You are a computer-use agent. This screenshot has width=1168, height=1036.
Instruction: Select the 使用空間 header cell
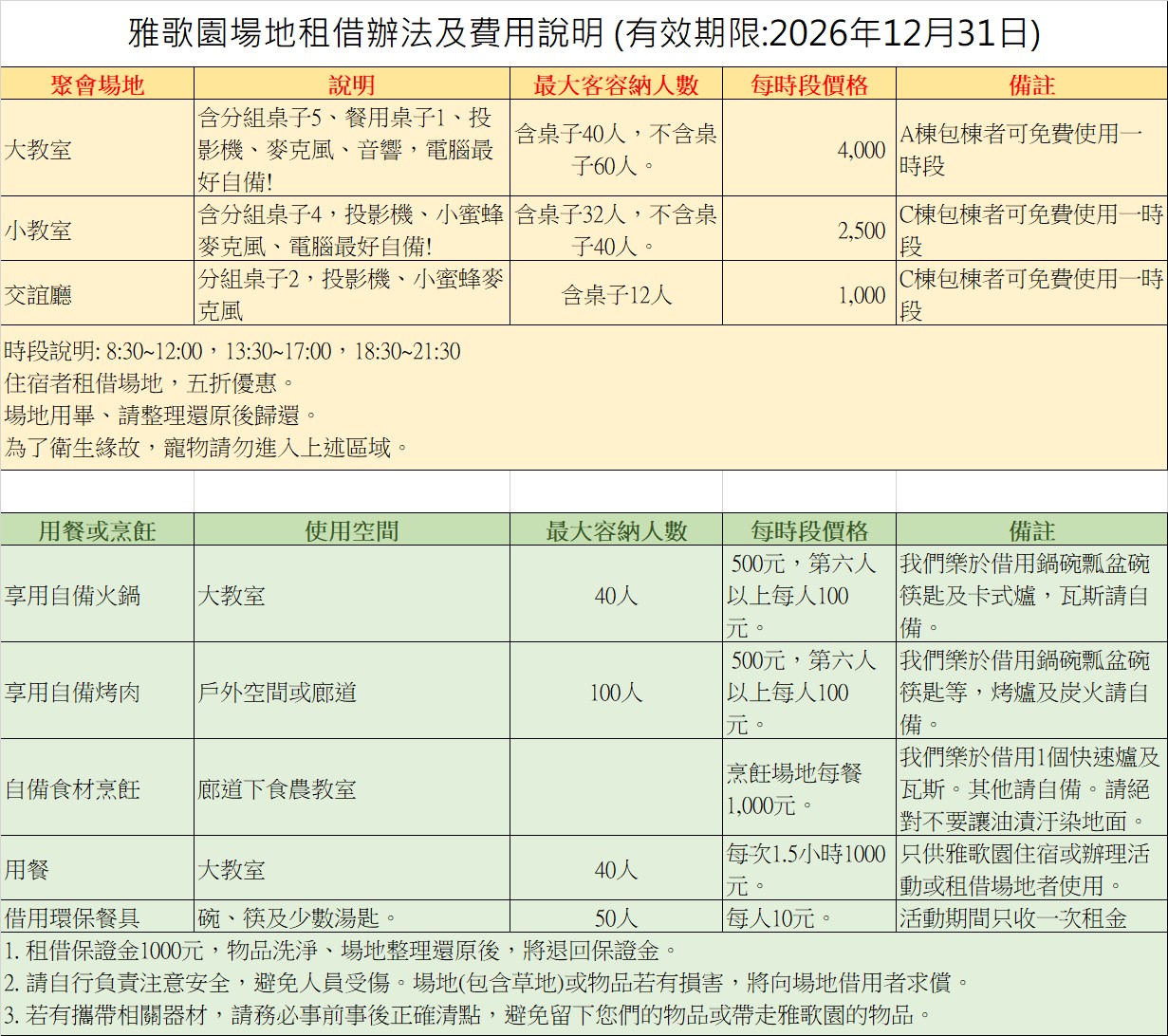coord(352,529)
